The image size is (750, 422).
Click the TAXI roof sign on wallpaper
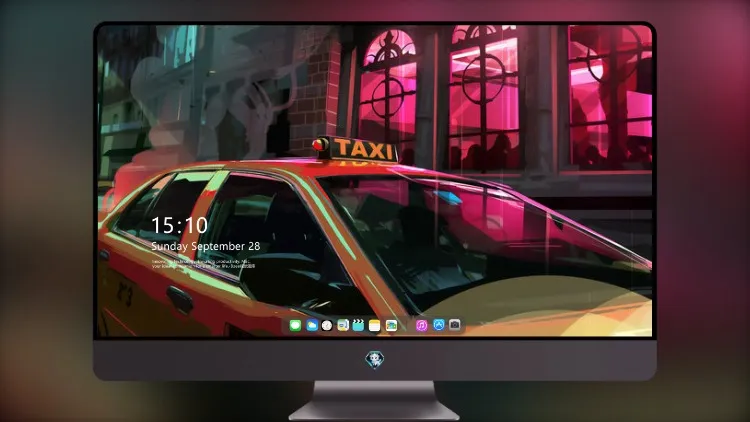point(364,150)
